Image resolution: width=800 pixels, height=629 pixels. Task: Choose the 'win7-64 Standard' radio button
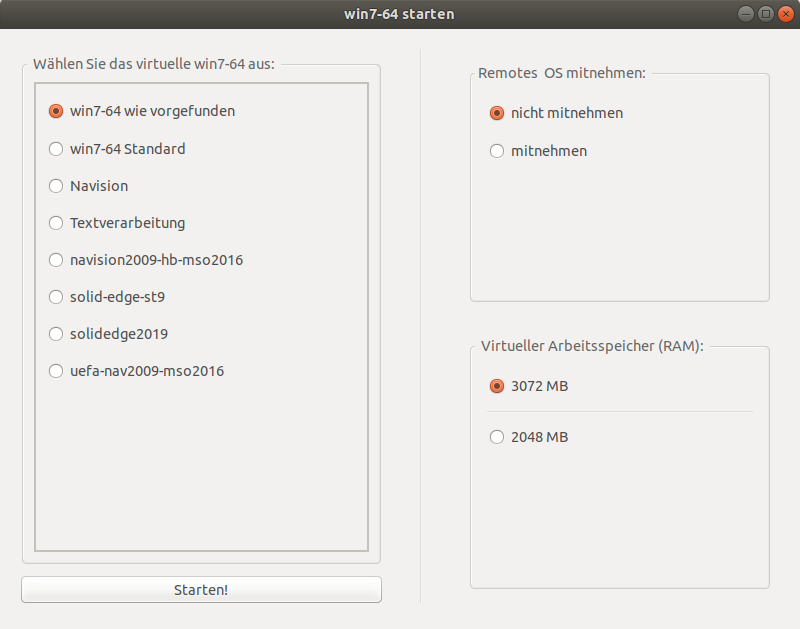tap(56, 149)
